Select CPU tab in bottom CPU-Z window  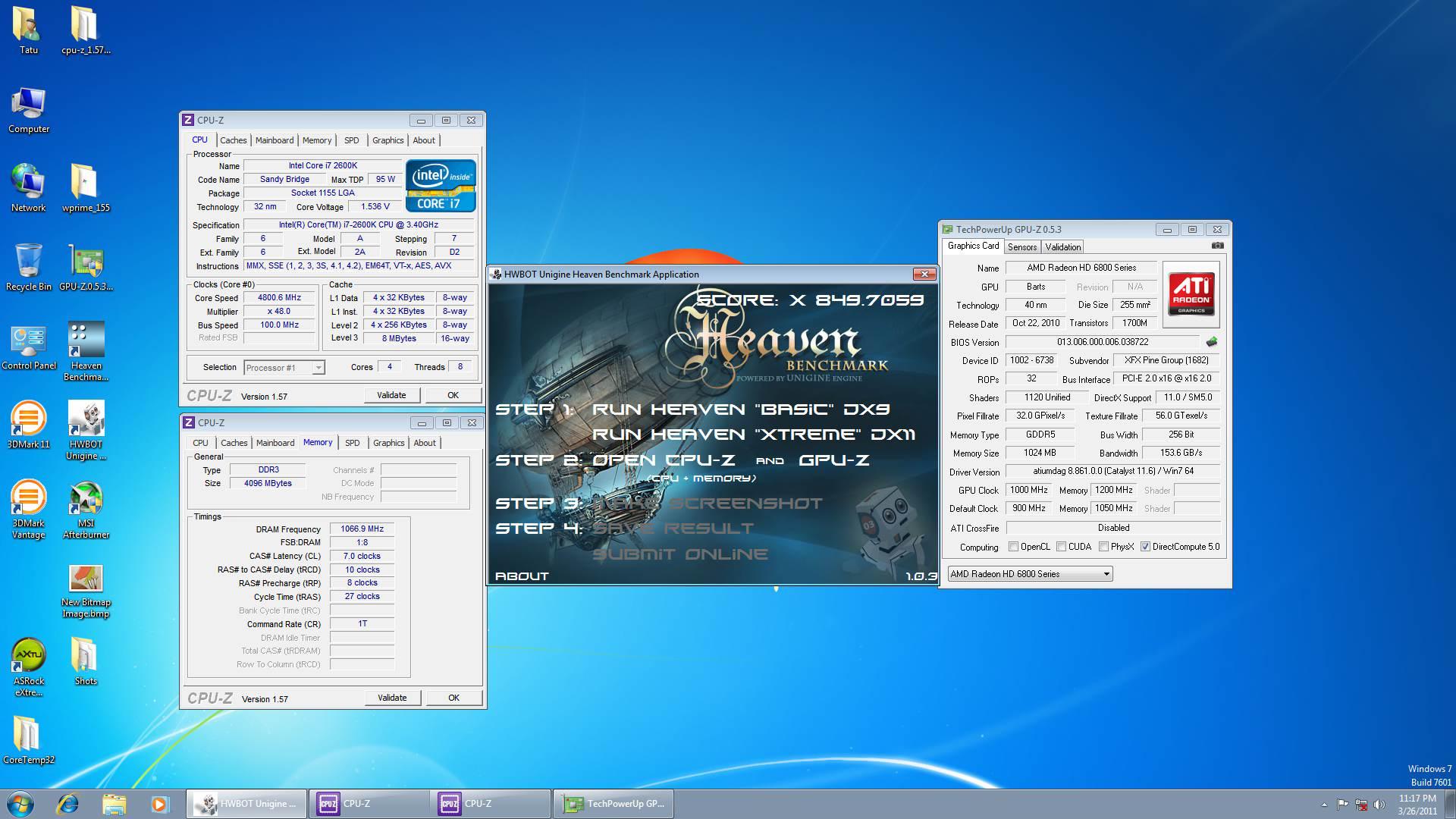point(200,443)
